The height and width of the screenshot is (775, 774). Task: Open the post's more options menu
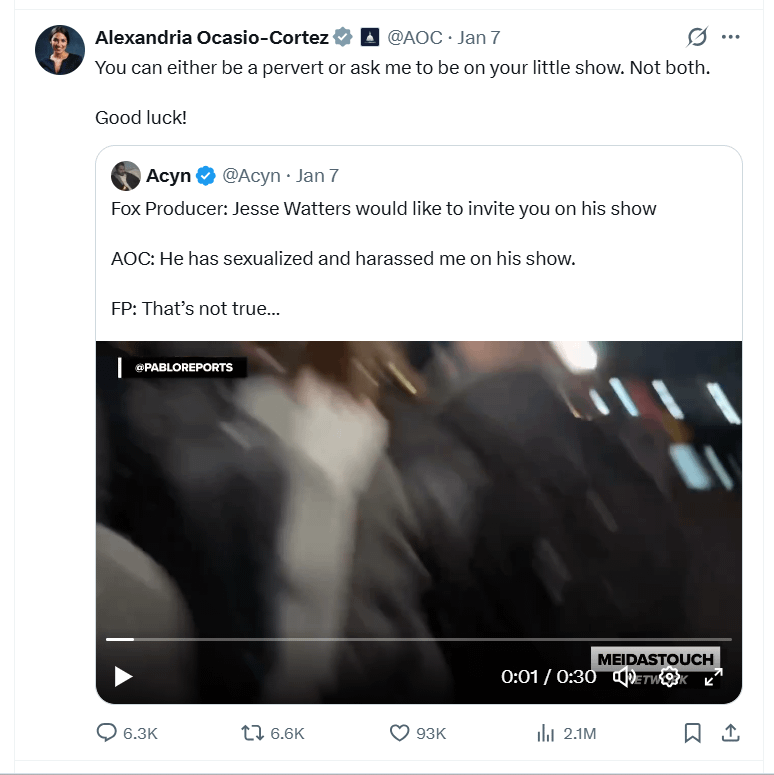click(731, 38)
